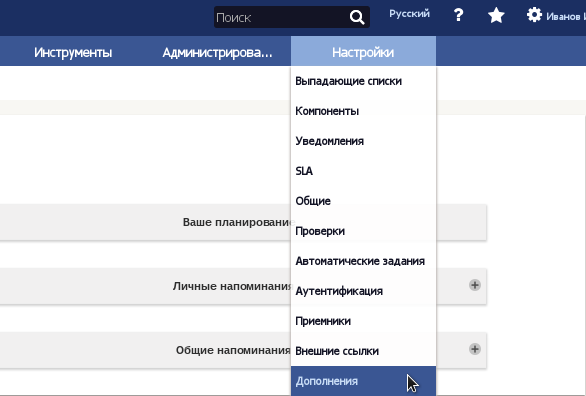This screenshot has width=586, height=396.
Task: Open favorites via the star icon
Action: tap(496, 15)
